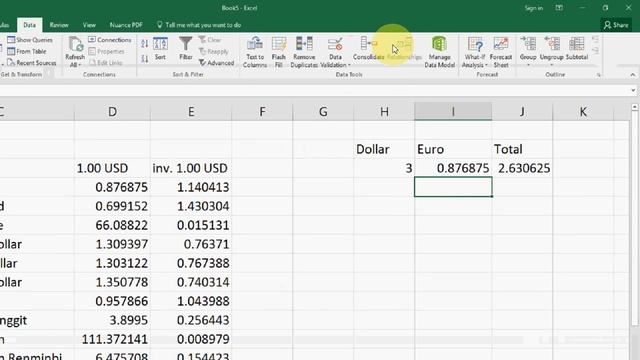Select cell with 1.140413

coord(191,187)
